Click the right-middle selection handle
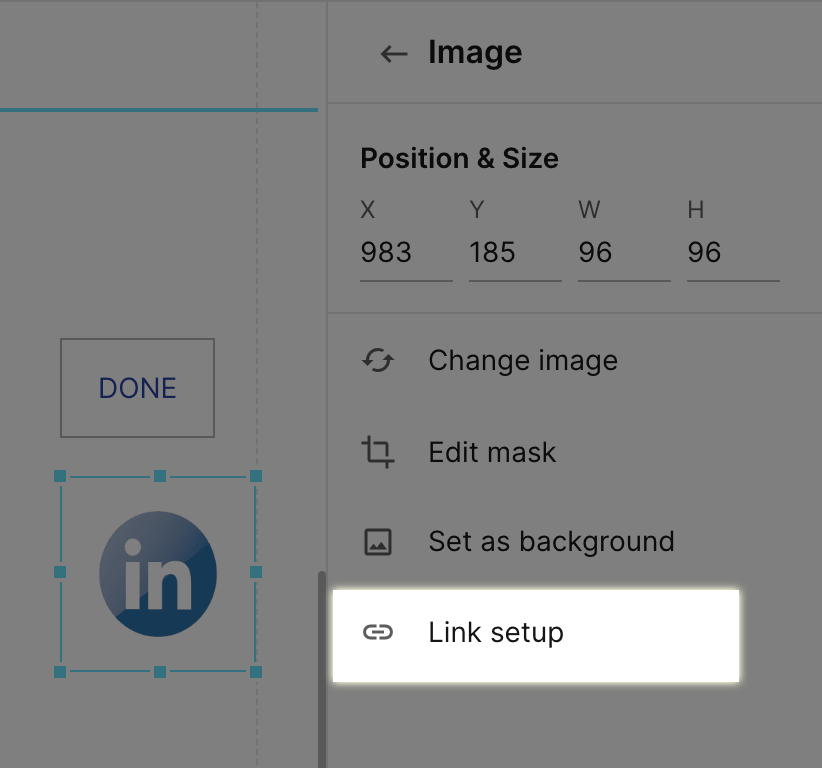The height and width of the screenshot is (768, 822). click(256, 572)
